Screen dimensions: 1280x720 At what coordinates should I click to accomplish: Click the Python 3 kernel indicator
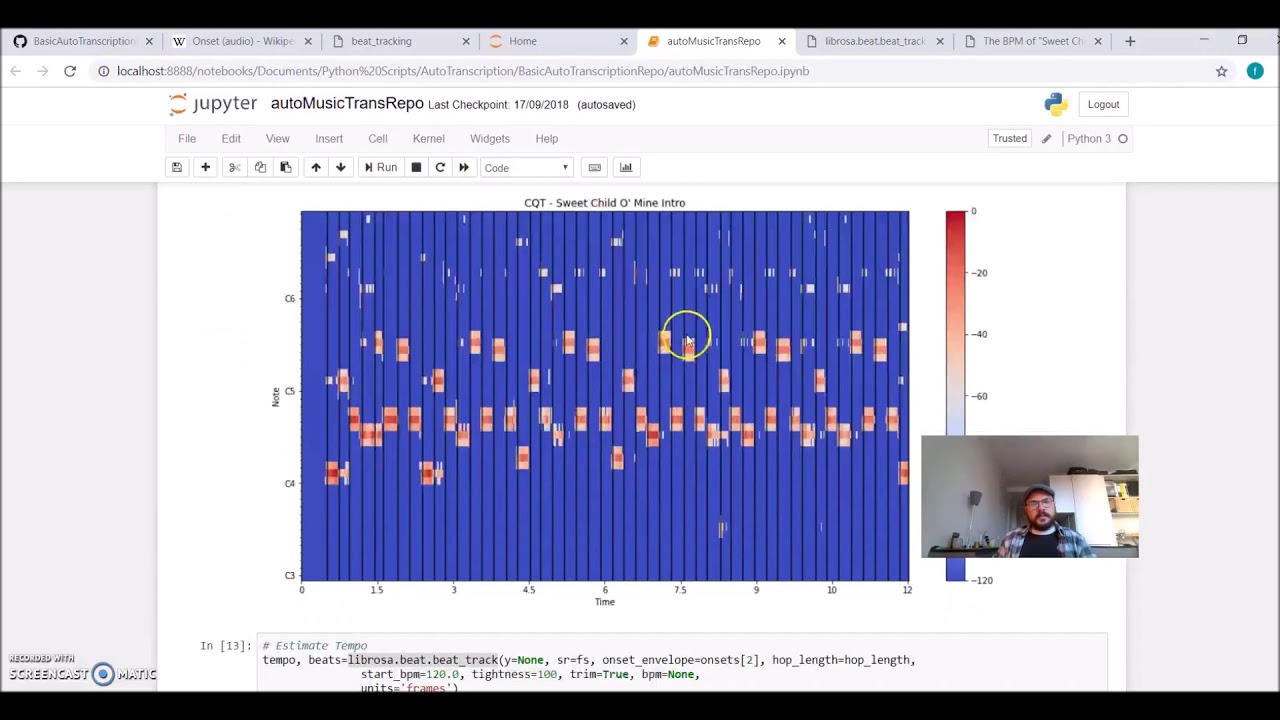pyautogui.click(x=1097, y=139)
